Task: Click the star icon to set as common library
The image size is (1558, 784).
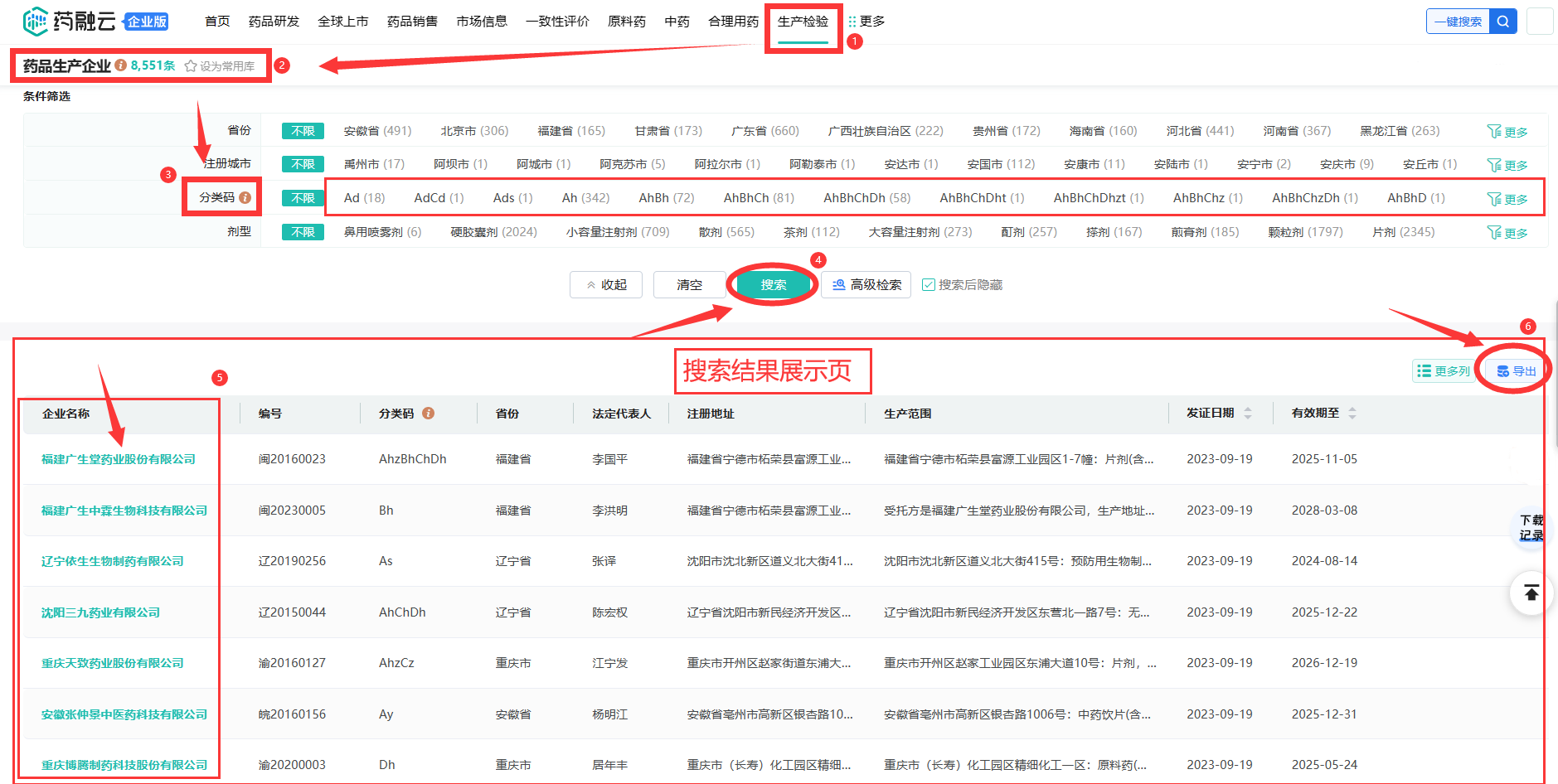Action: click(x=191, y=66)
